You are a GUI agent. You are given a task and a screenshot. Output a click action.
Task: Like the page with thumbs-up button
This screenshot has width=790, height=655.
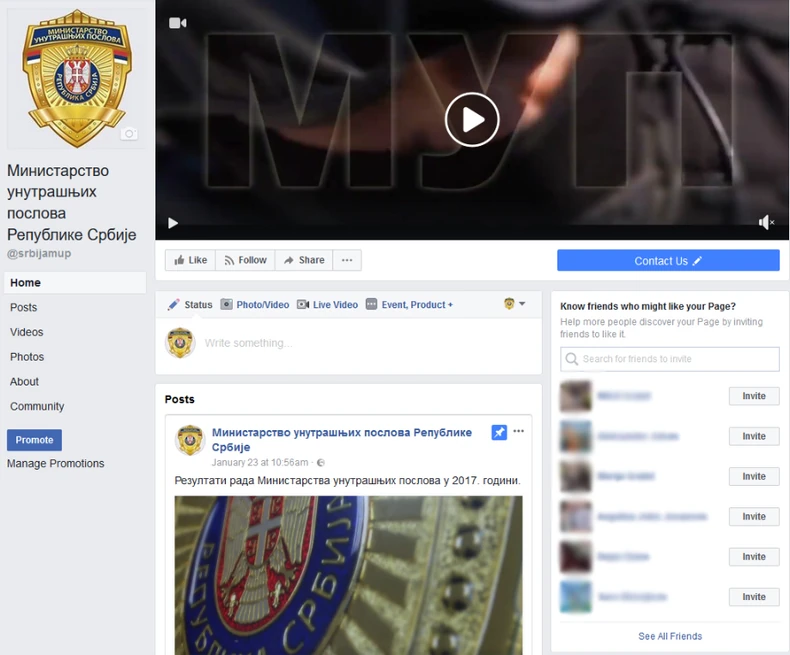point(190,260)
